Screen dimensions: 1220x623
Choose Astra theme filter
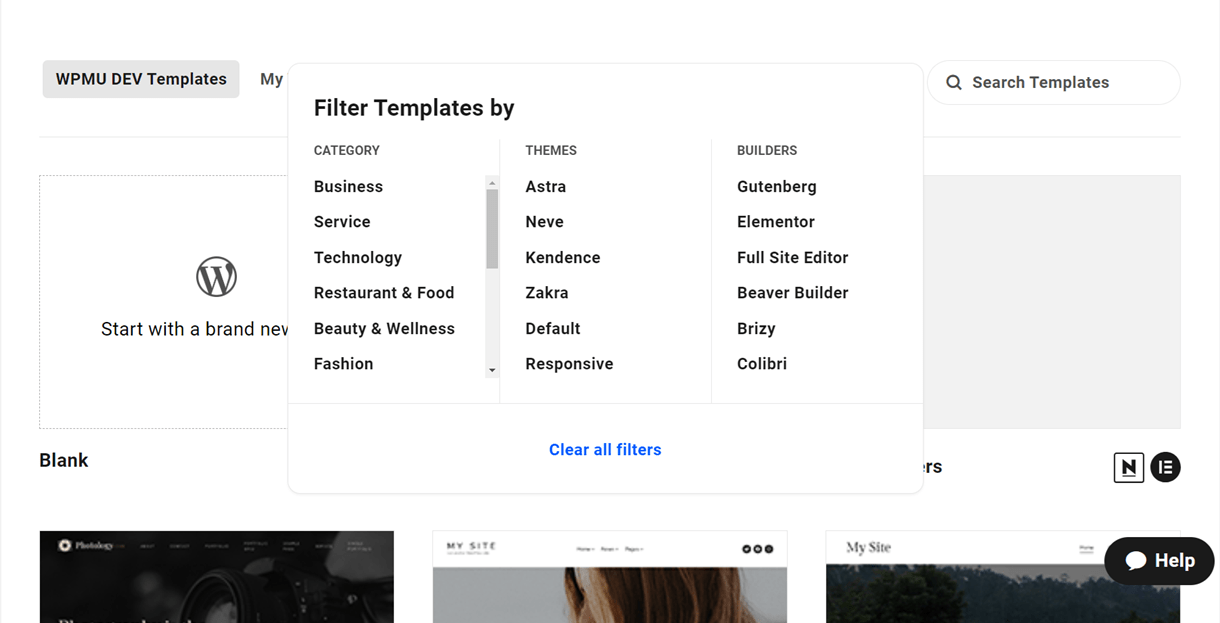[x=545, y=187]
